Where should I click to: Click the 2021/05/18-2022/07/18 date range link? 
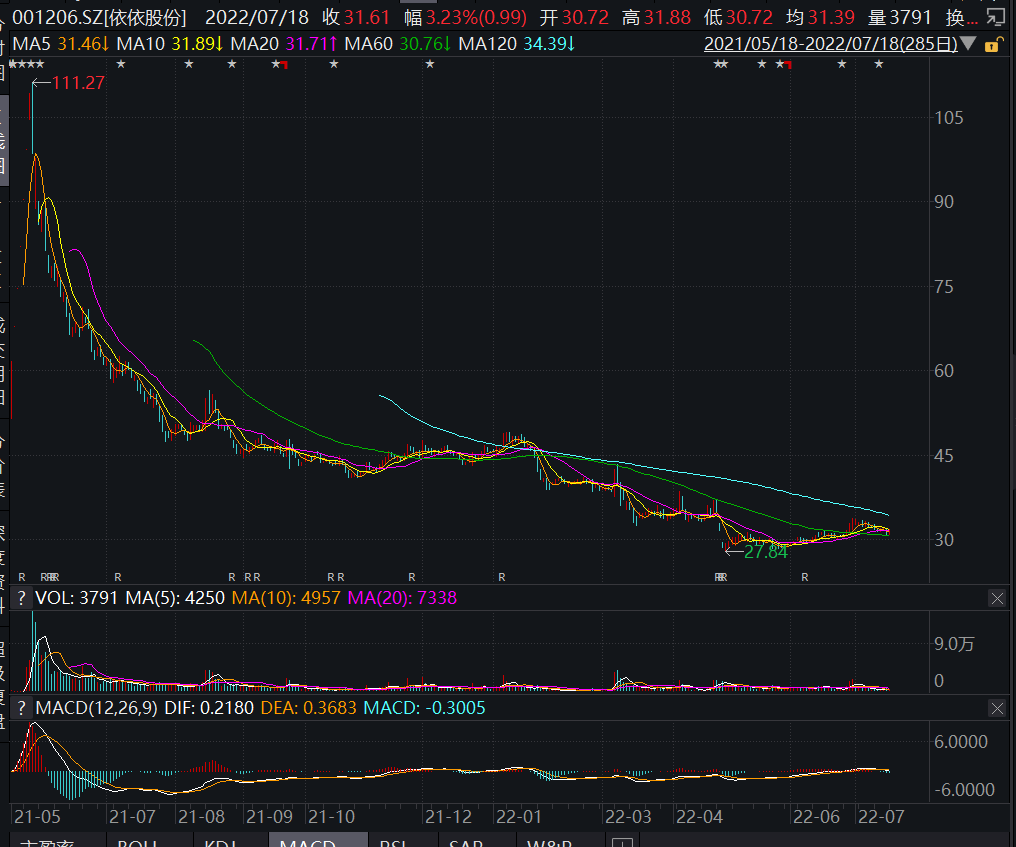point(830,44)
